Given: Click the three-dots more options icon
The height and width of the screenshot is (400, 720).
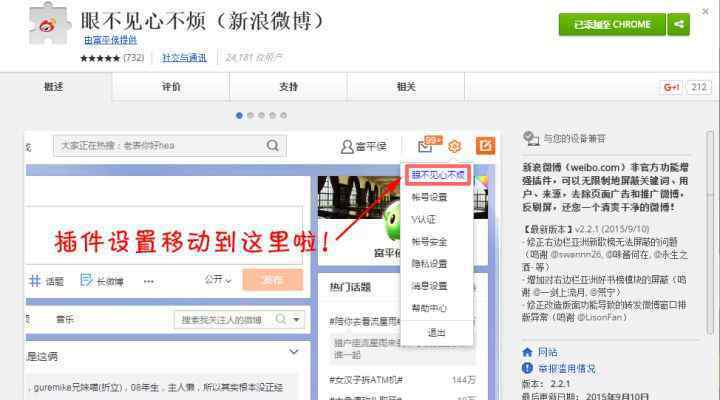Looking at the screenshot, I should (148, 282).
